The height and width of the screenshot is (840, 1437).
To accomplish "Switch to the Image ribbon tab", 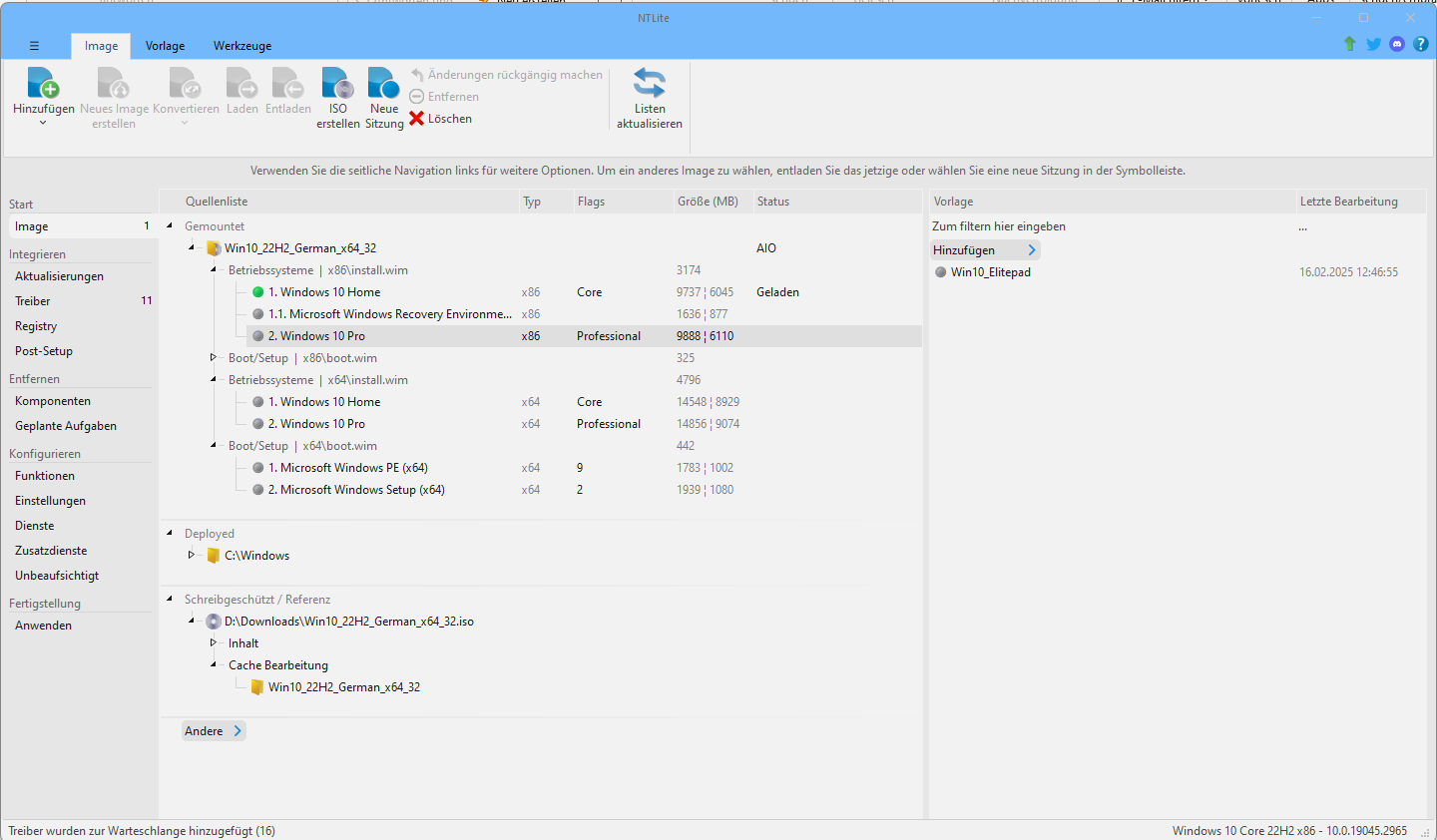I will point(101,46).
